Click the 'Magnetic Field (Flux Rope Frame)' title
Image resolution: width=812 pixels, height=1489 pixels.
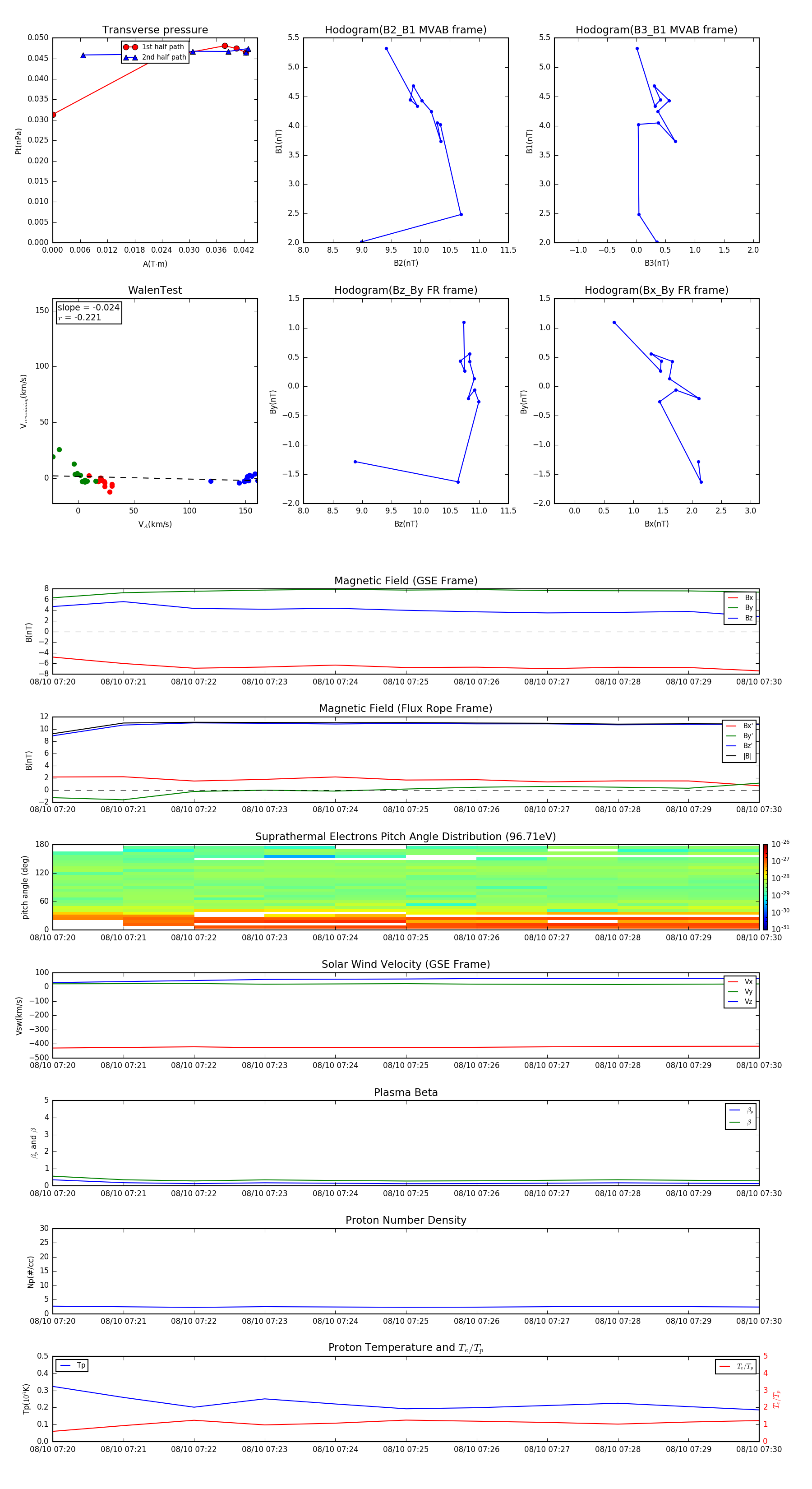(x=406, y=709)
